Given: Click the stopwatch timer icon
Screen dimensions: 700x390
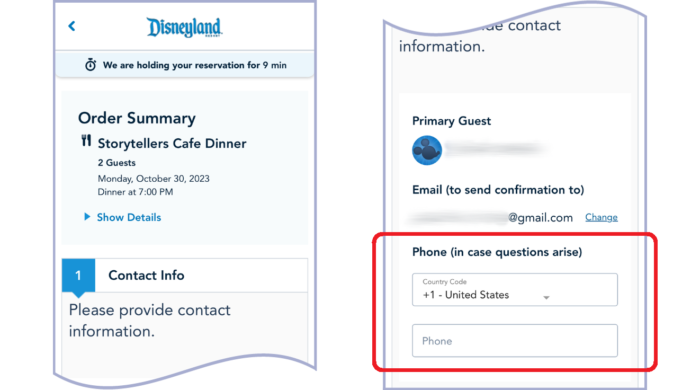Looking at the screenshot, I should 91,65.
